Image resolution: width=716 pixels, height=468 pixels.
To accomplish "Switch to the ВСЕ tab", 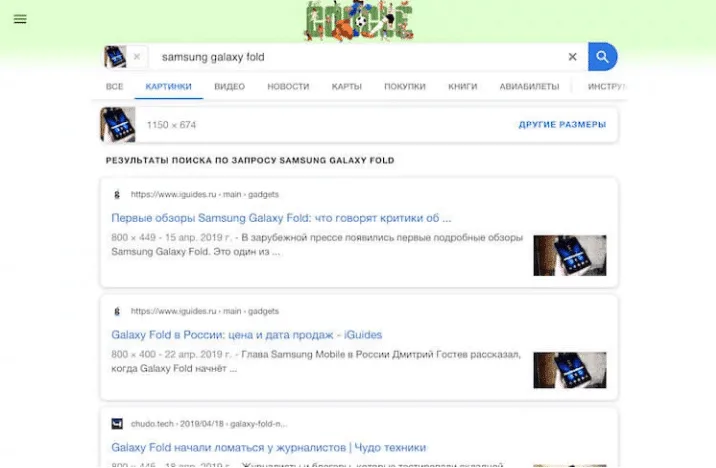I will 114,86.
